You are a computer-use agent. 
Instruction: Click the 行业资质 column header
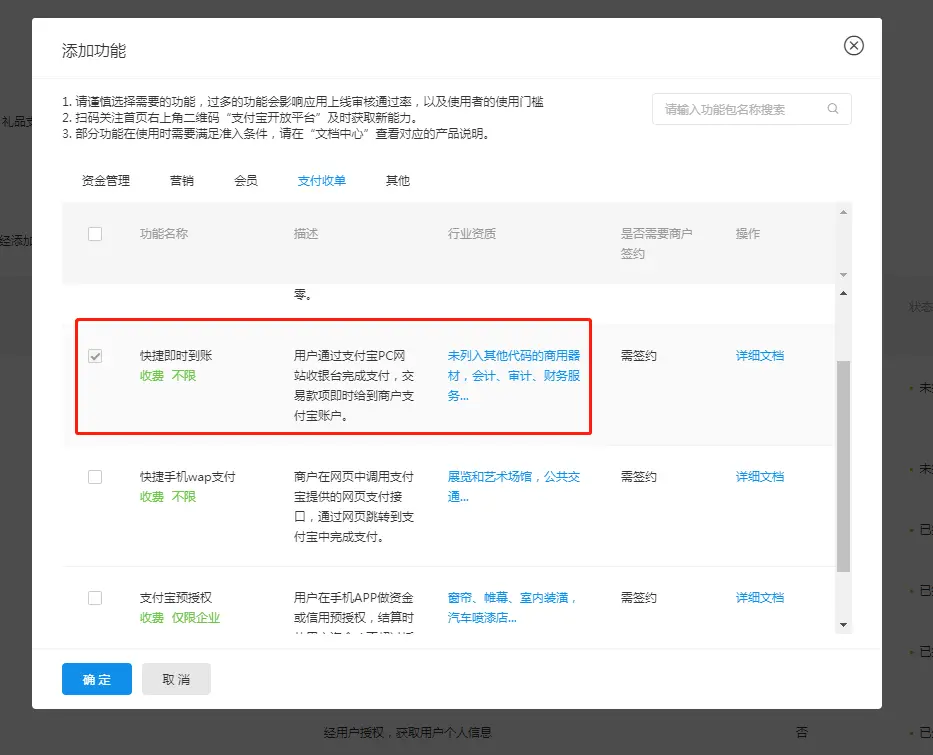click(472, 234)
